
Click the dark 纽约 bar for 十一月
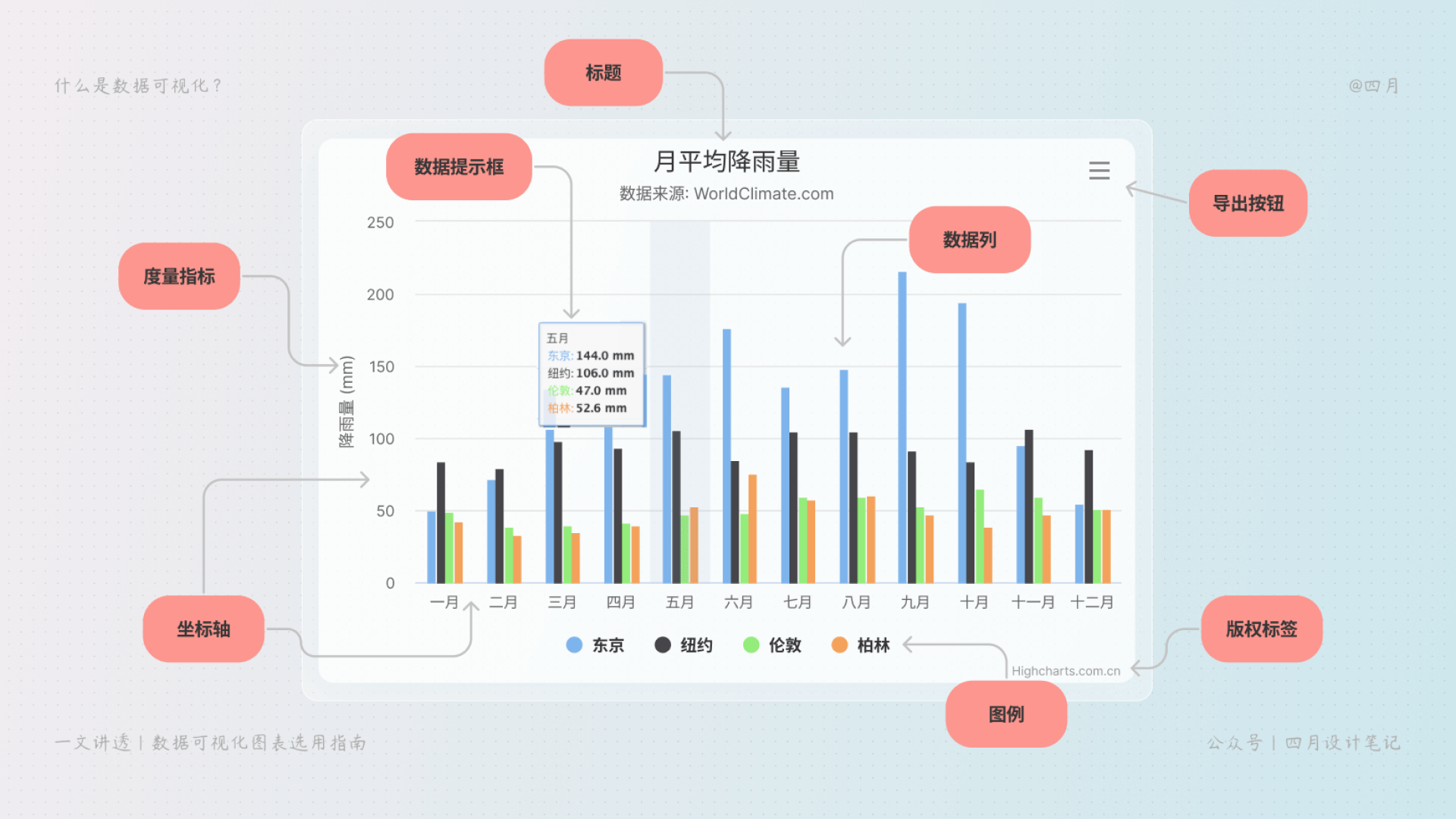pos(1029,507)
